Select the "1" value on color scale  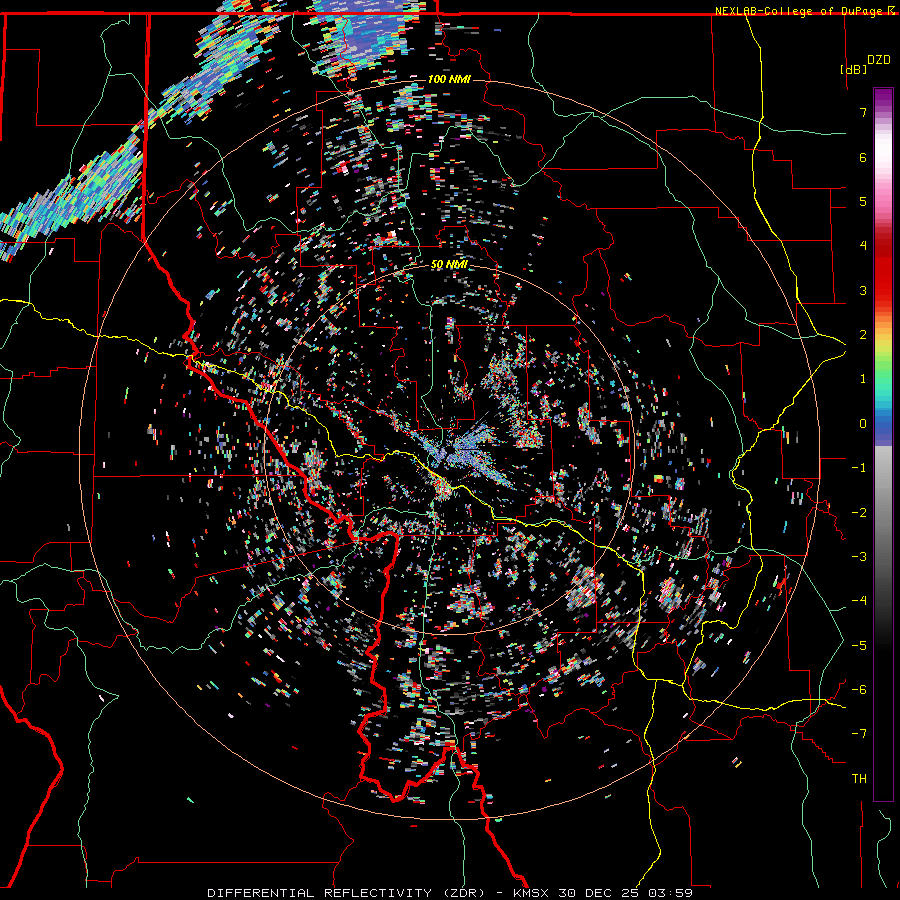pyautogui.click(x=863, y=379)
